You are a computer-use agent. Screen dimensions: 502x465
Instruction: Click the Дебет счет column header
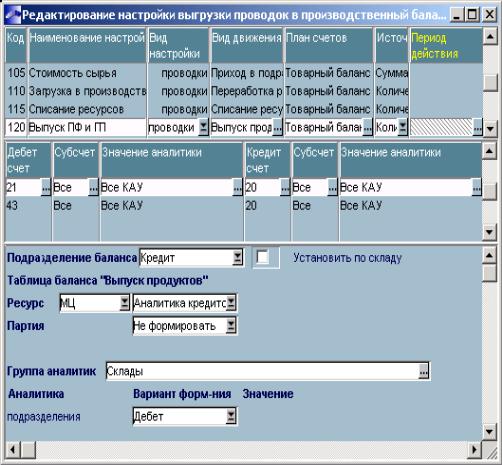pos(28,160)
